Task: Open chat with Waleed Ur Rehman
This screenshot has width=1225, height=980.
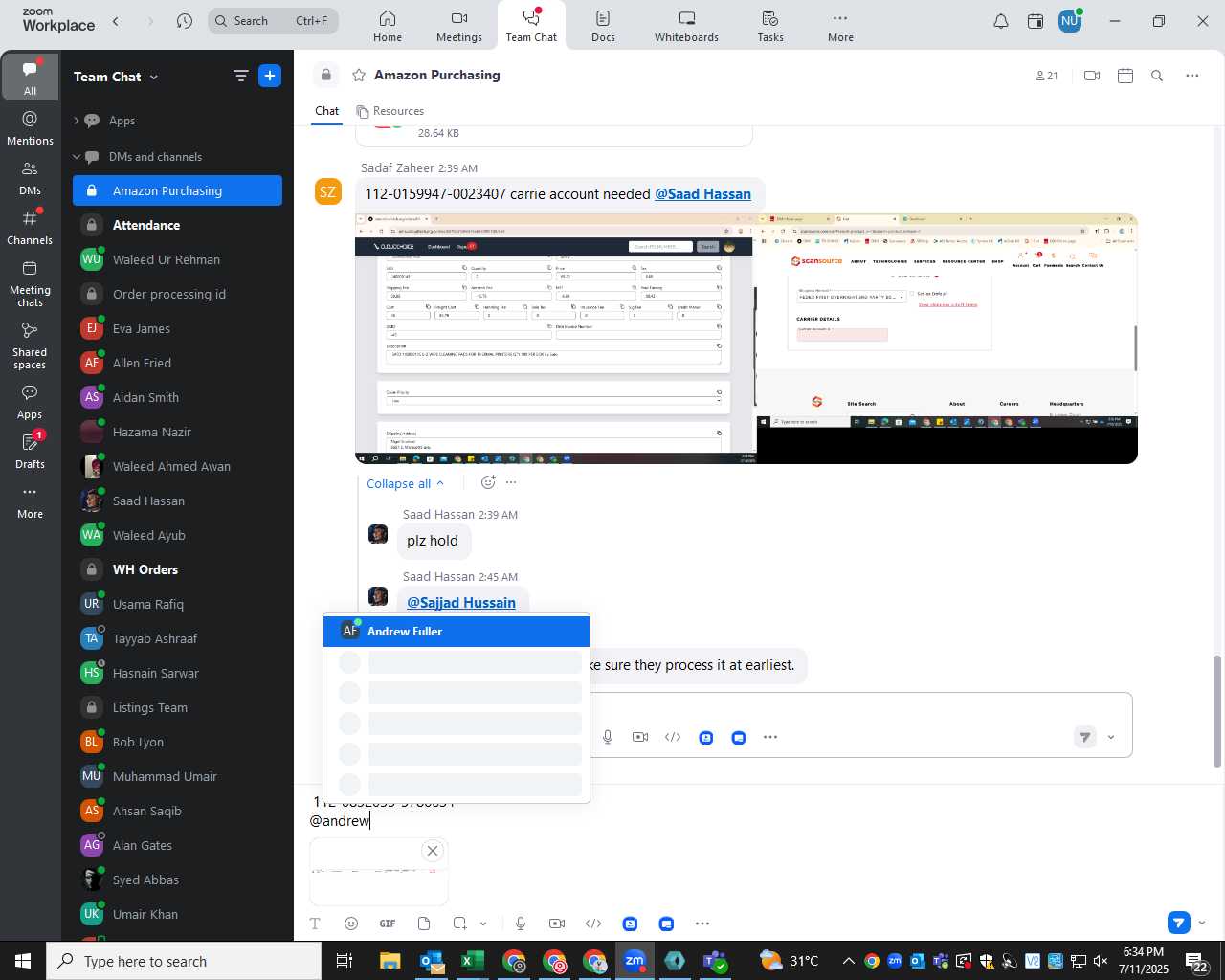Action: click(177, 259)
